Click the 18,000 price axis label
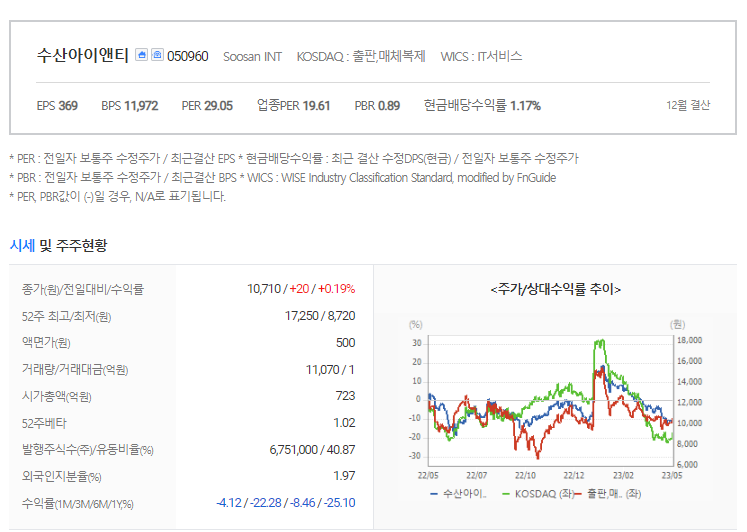This screenshot has width=747, height=532. point(689,340)
